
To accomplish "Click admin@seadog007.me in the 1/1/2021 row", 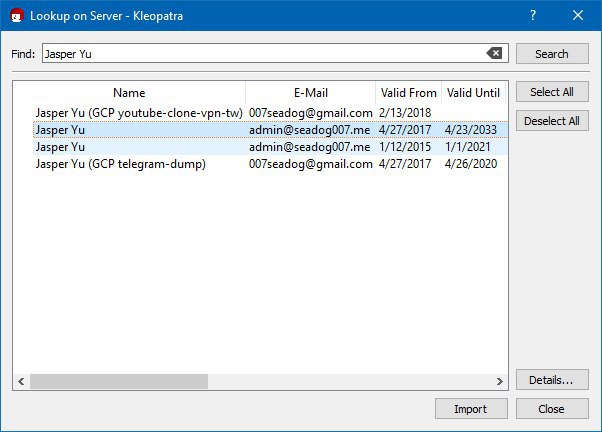I will [309, 147].
